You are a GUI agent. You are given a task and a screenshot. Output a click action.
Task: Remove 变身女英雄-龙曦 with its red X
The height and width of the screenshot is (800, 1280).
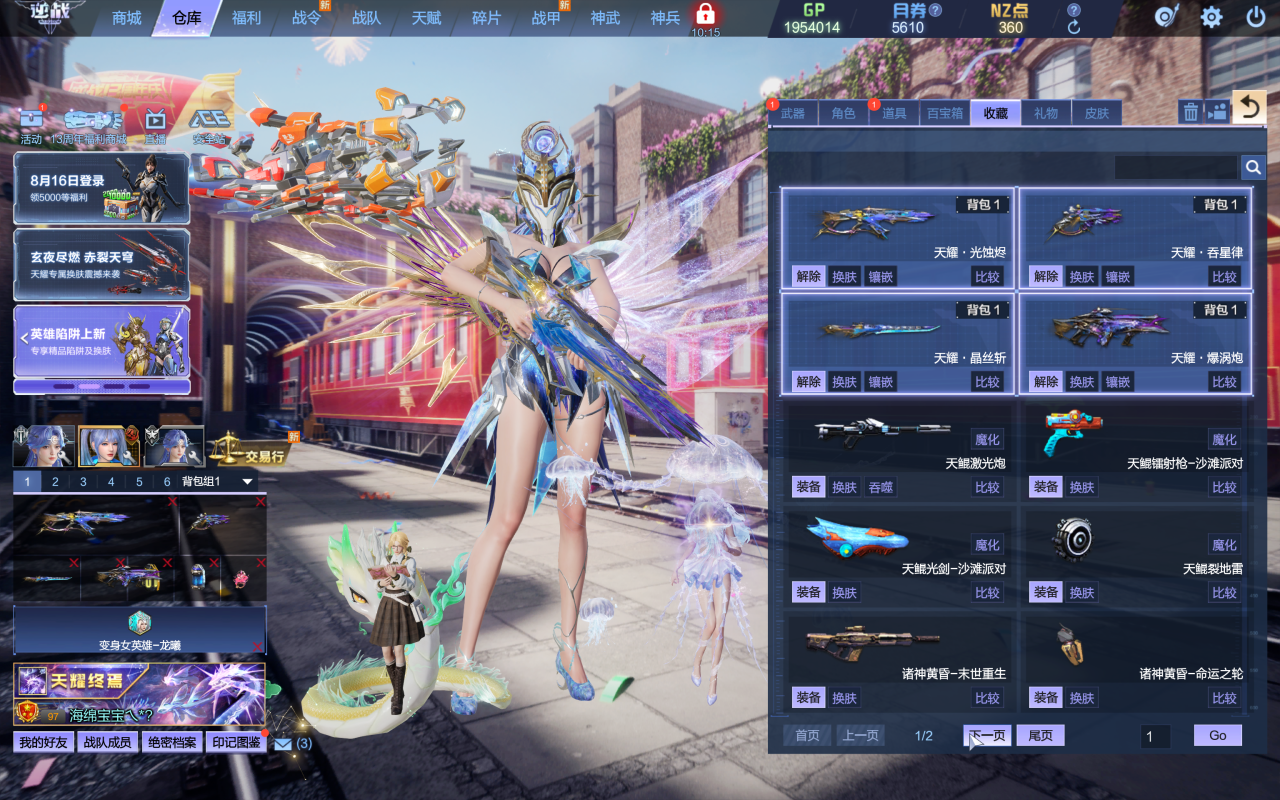click(x=258, y=646)
